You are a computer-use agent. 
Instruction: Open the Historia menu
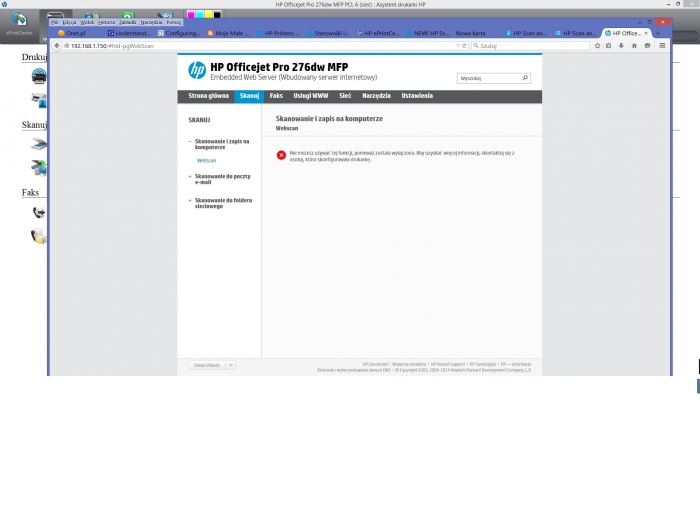(106, 22)
